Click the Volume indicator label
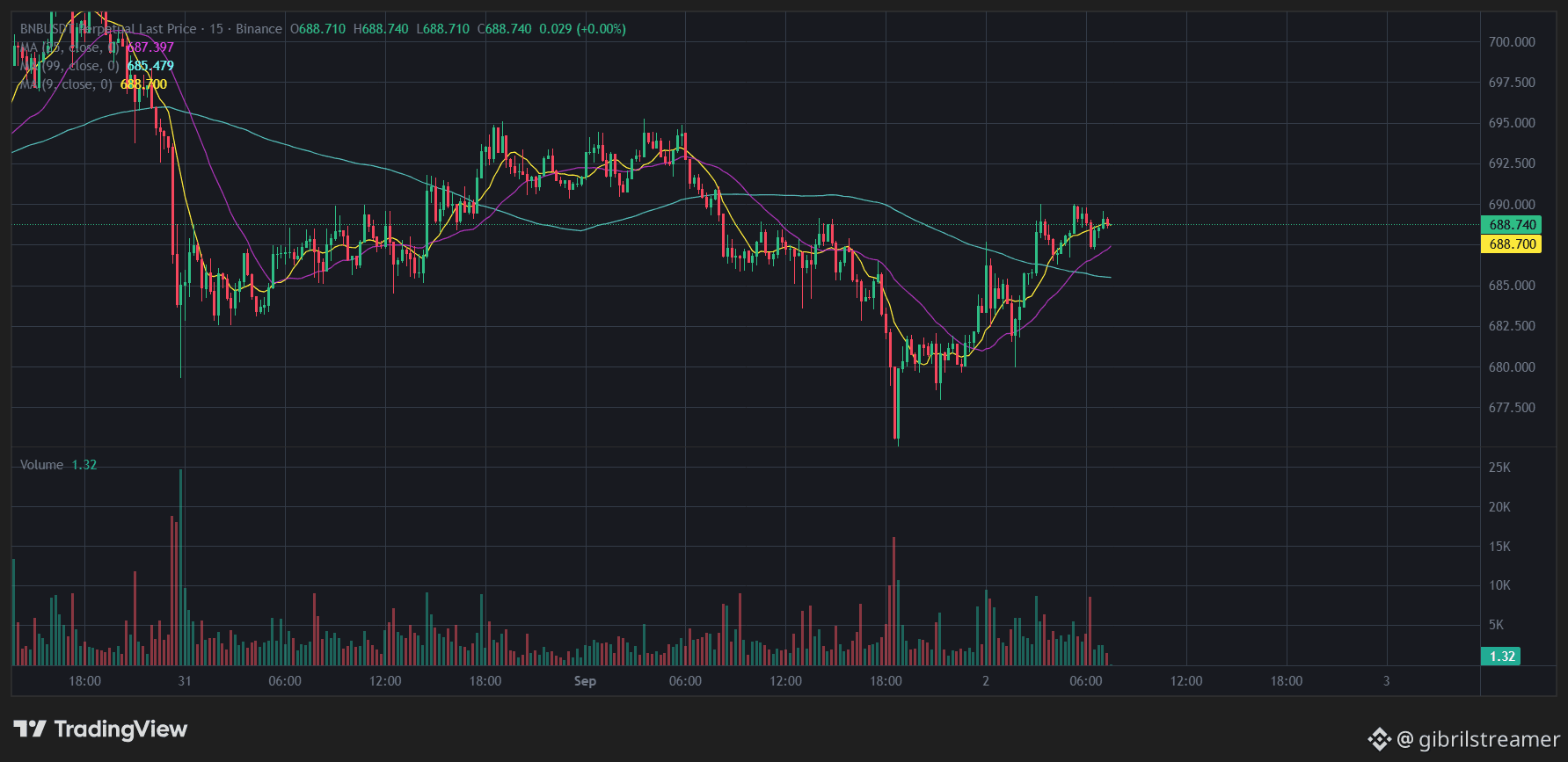 pyautogui.click(x=41, y=465)
